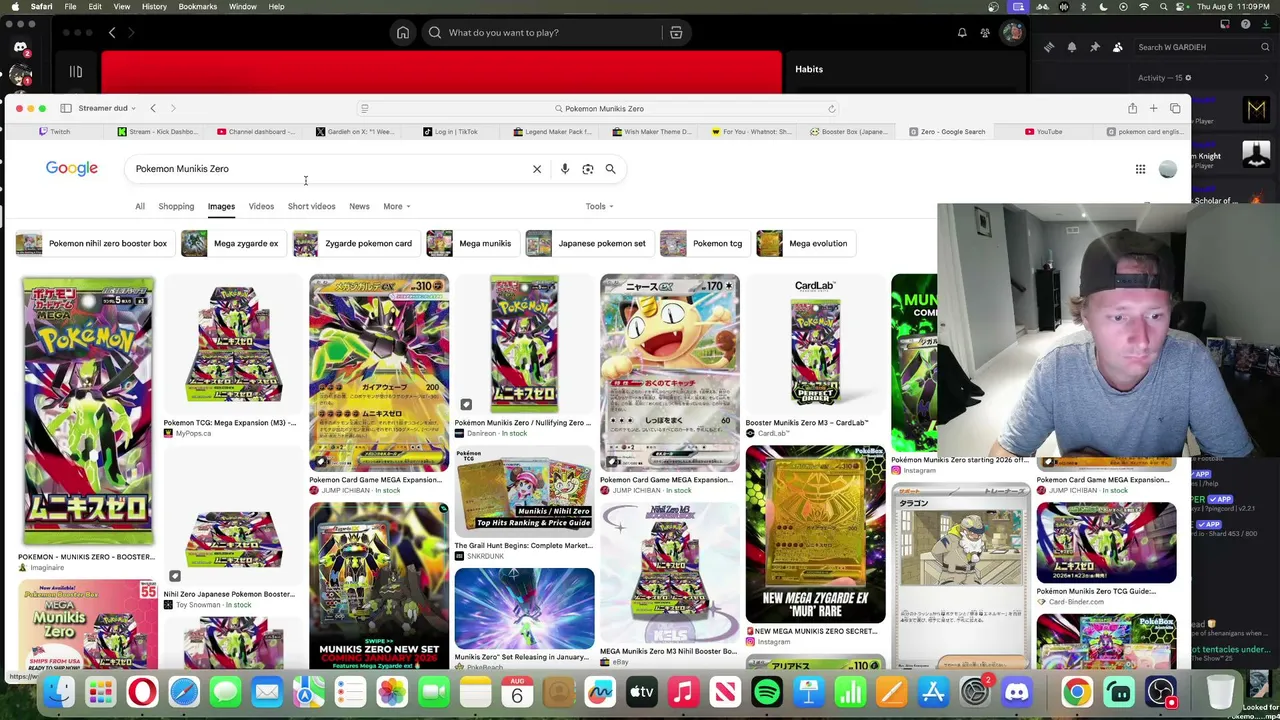This screenshot has width=1280, height=720.
Task: Open the Music app from the Dock
Action: (683, 691)
